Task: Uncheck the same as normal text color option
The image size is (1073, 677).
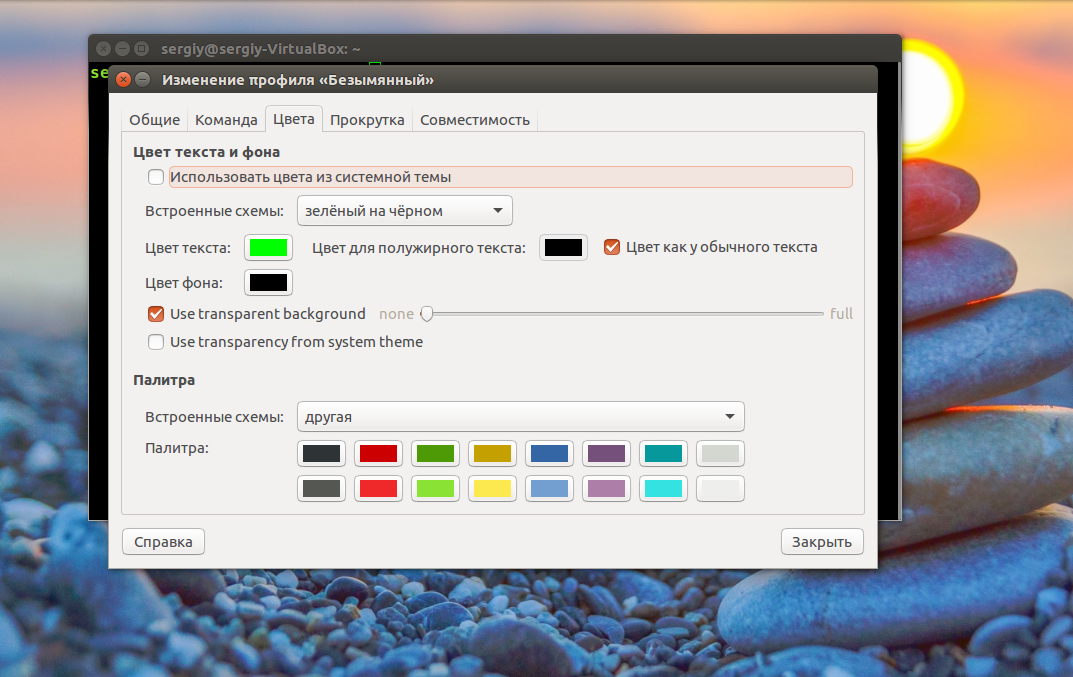Action: click(x=612, y=247)
